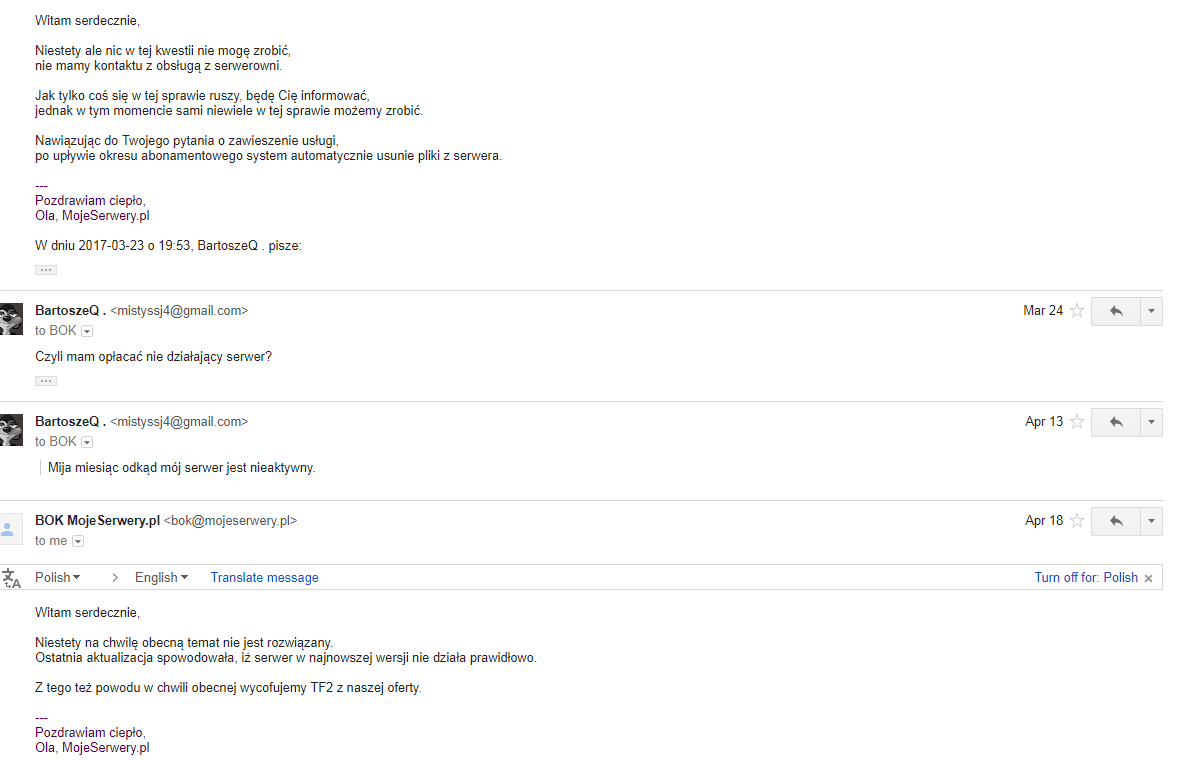Open the Polish source language dropdown

(x=58, y=577)
